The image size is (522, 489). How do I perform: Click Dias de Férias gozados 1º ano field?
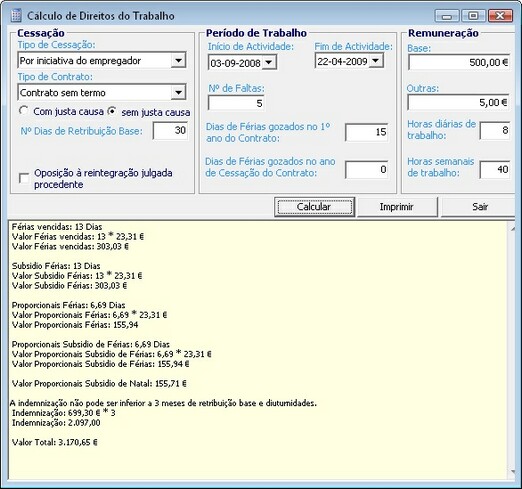tap(367, 132)
